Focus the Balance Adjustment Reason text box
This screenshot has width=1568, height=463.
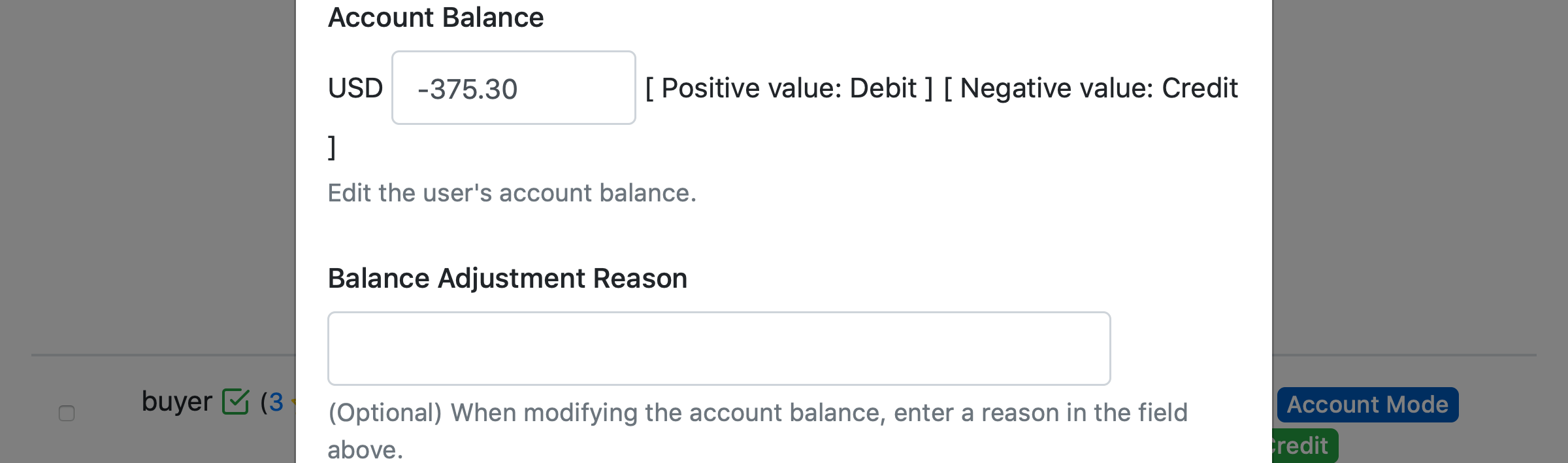click(719, 349)
